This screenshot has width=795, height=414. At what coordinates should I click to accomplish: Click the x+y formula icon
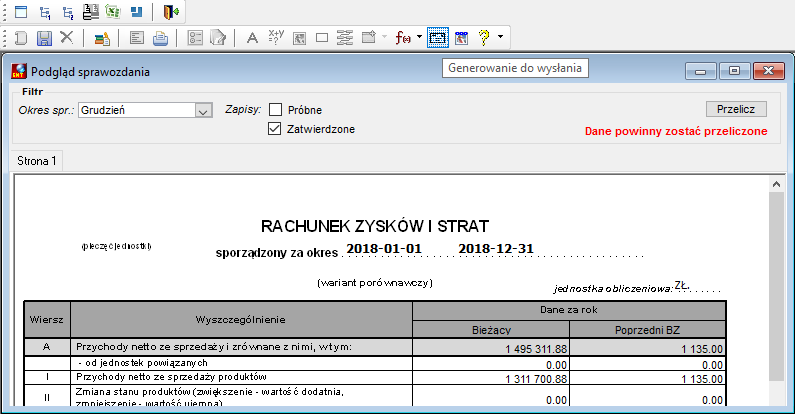tap(276, 37)
